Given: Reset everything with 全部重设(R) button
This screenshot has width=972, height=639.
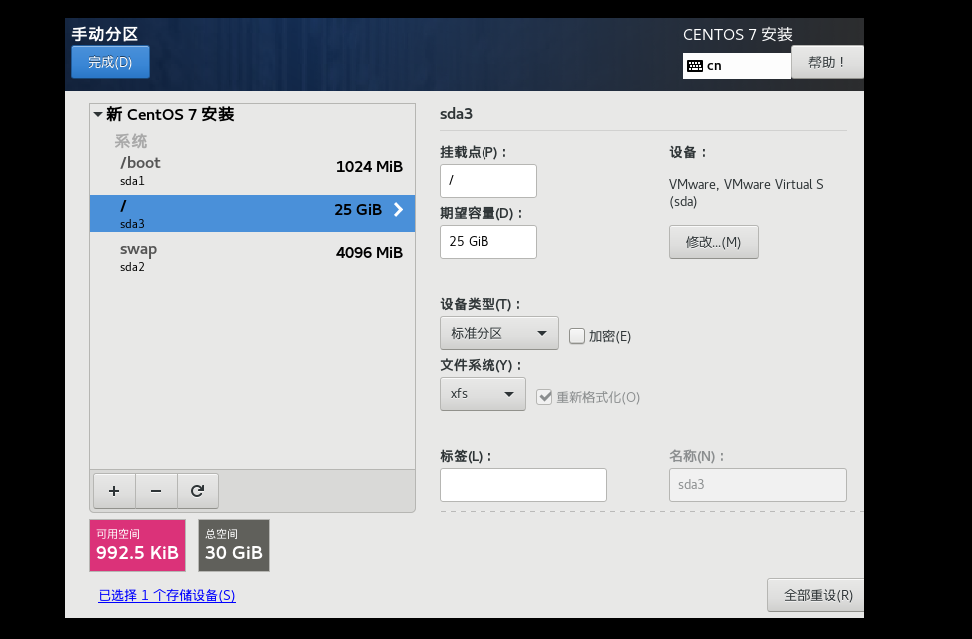Looking at the screenshot, I should 816,595.
